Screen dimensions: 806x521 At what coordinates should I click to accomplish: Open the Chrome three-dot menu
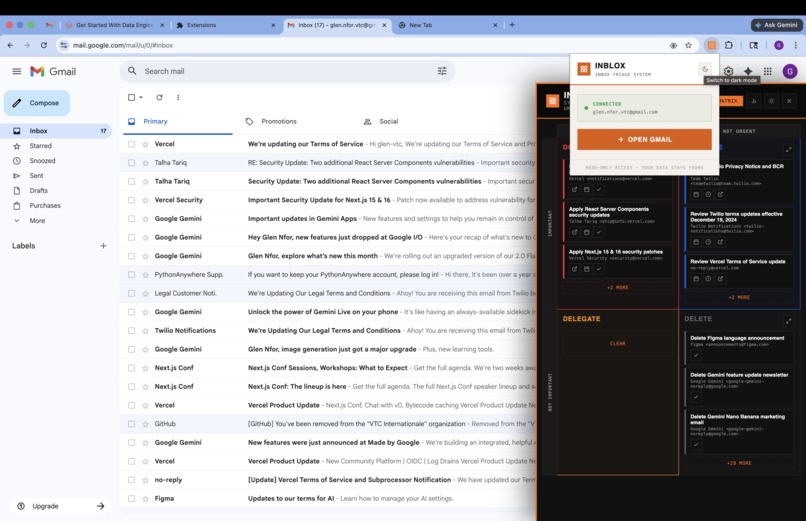[796, 45]
